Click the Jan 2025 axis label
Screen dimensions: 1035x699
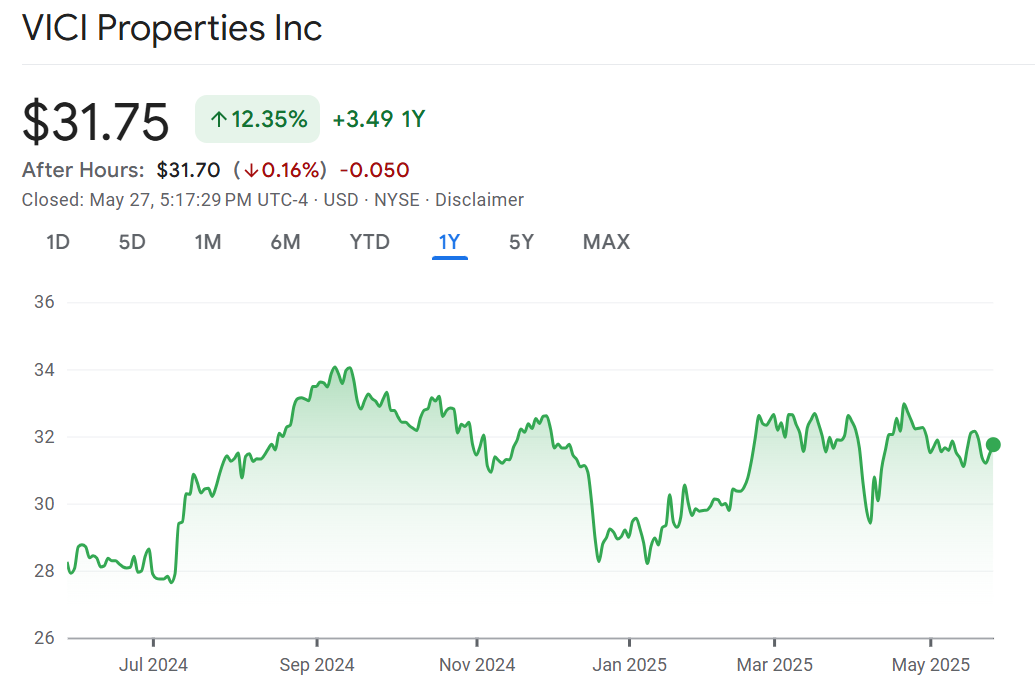629,665
